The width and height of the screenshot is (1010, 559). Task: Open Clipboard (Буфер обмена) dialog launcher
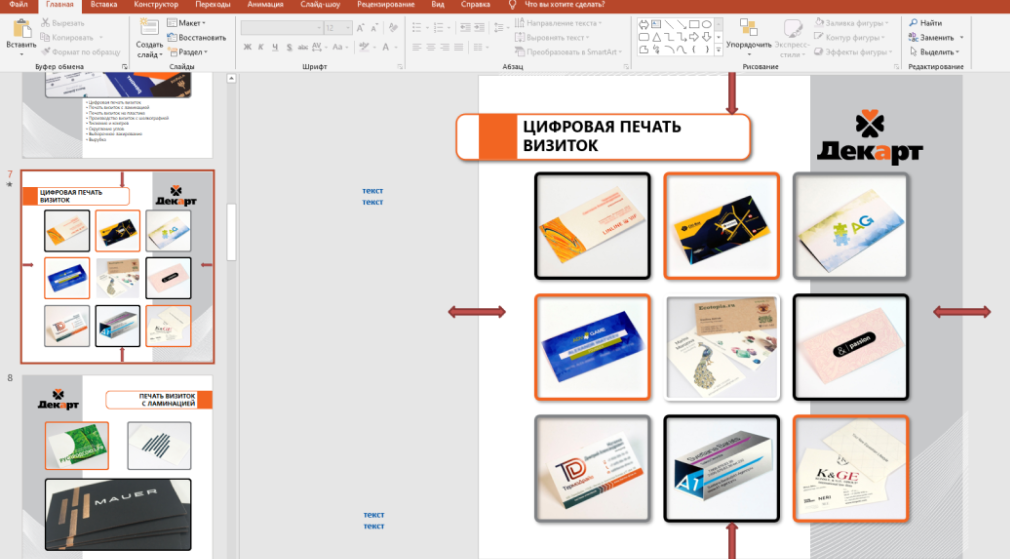pyautogui.click(x=125, y=66)
